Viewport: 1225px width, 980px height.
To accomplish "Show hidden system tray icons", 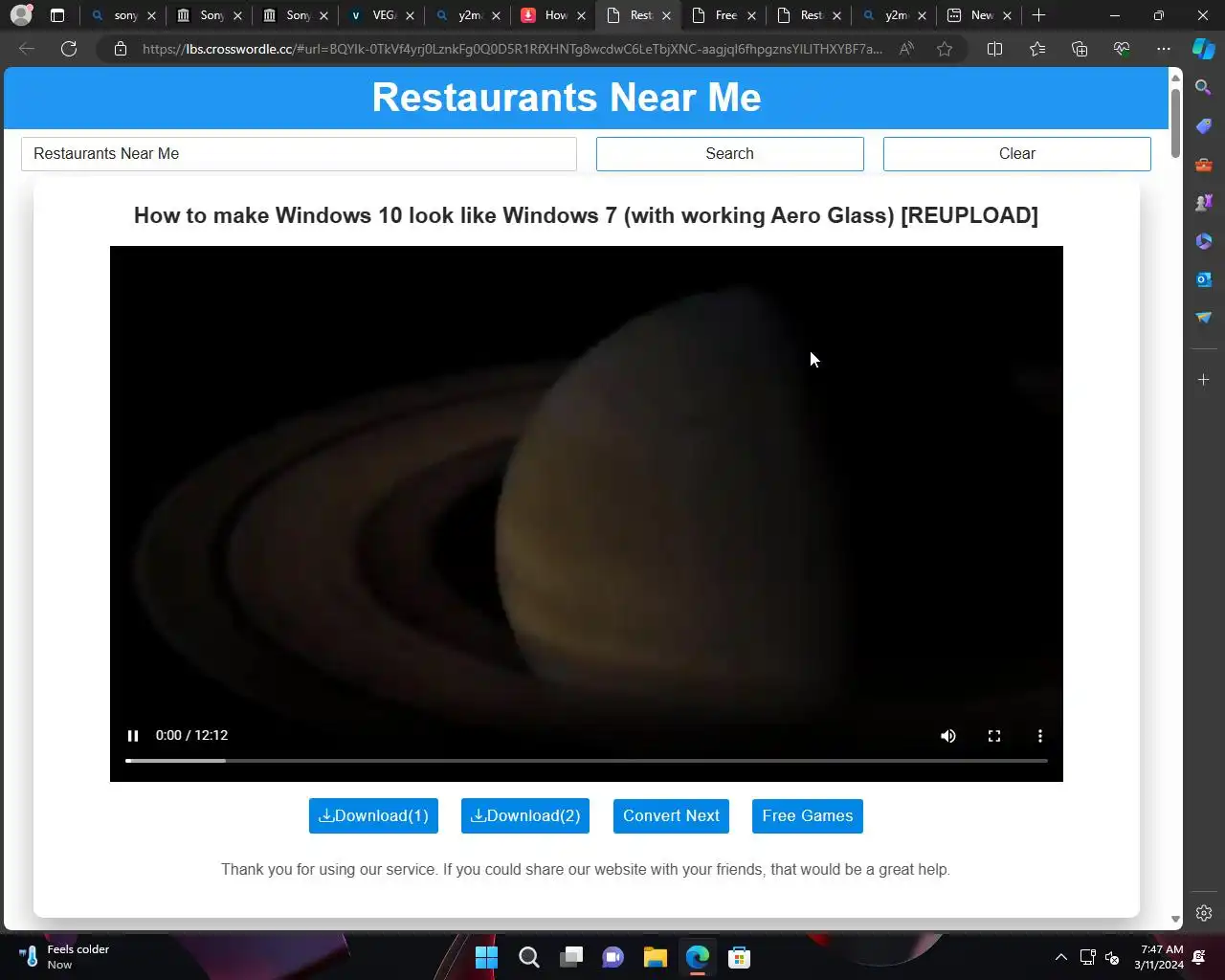I will tap(1061, 957).
